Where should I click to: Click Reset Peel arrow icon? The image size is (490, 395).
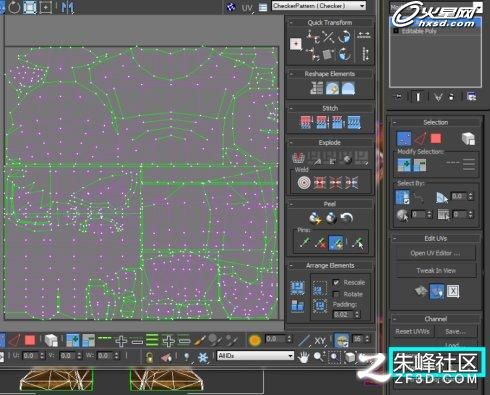[x=347, y=218]
